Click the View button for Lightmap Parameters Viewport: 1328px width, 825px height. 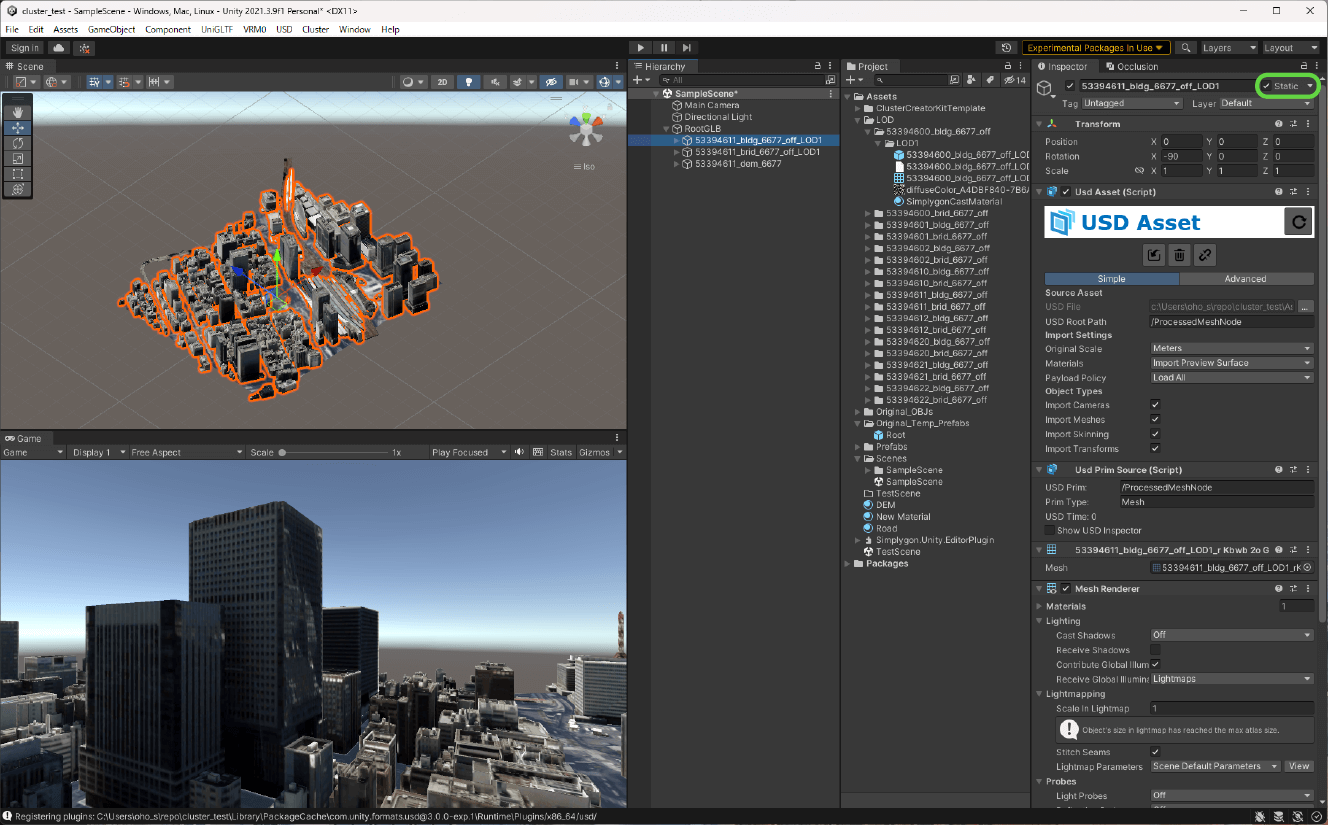[x=1298, y=766]
